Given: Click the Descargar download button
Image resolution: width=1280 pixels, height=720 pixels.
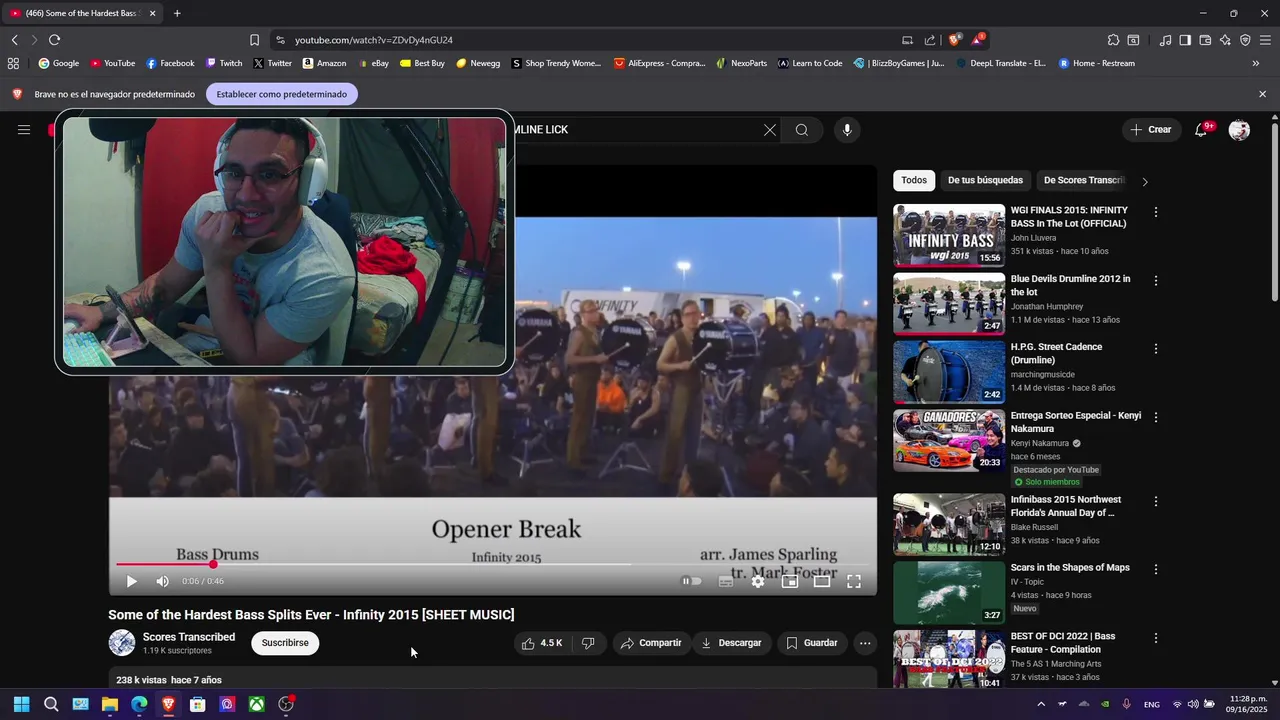Looking at the screenshot, I should [x=731, y=643].
